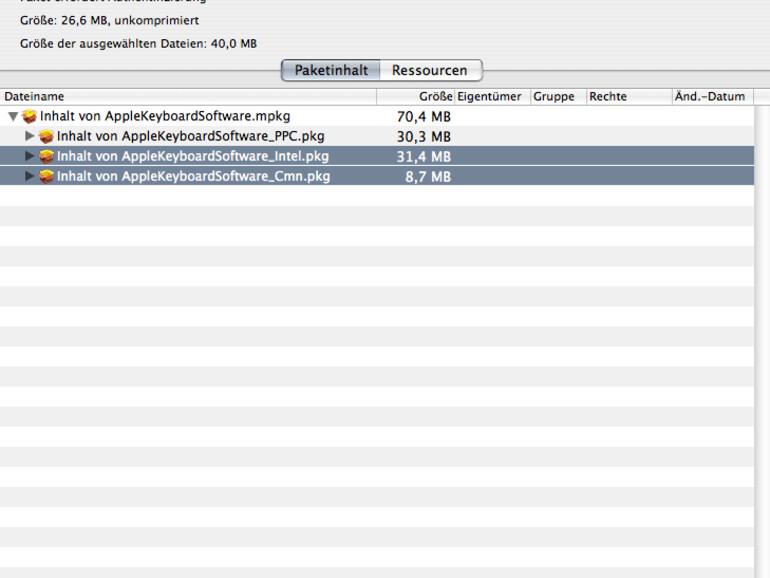Viewport: 770px width, 578px height.
Task: Switch to the Paketinhalt tab
Action: coord(330,70)
